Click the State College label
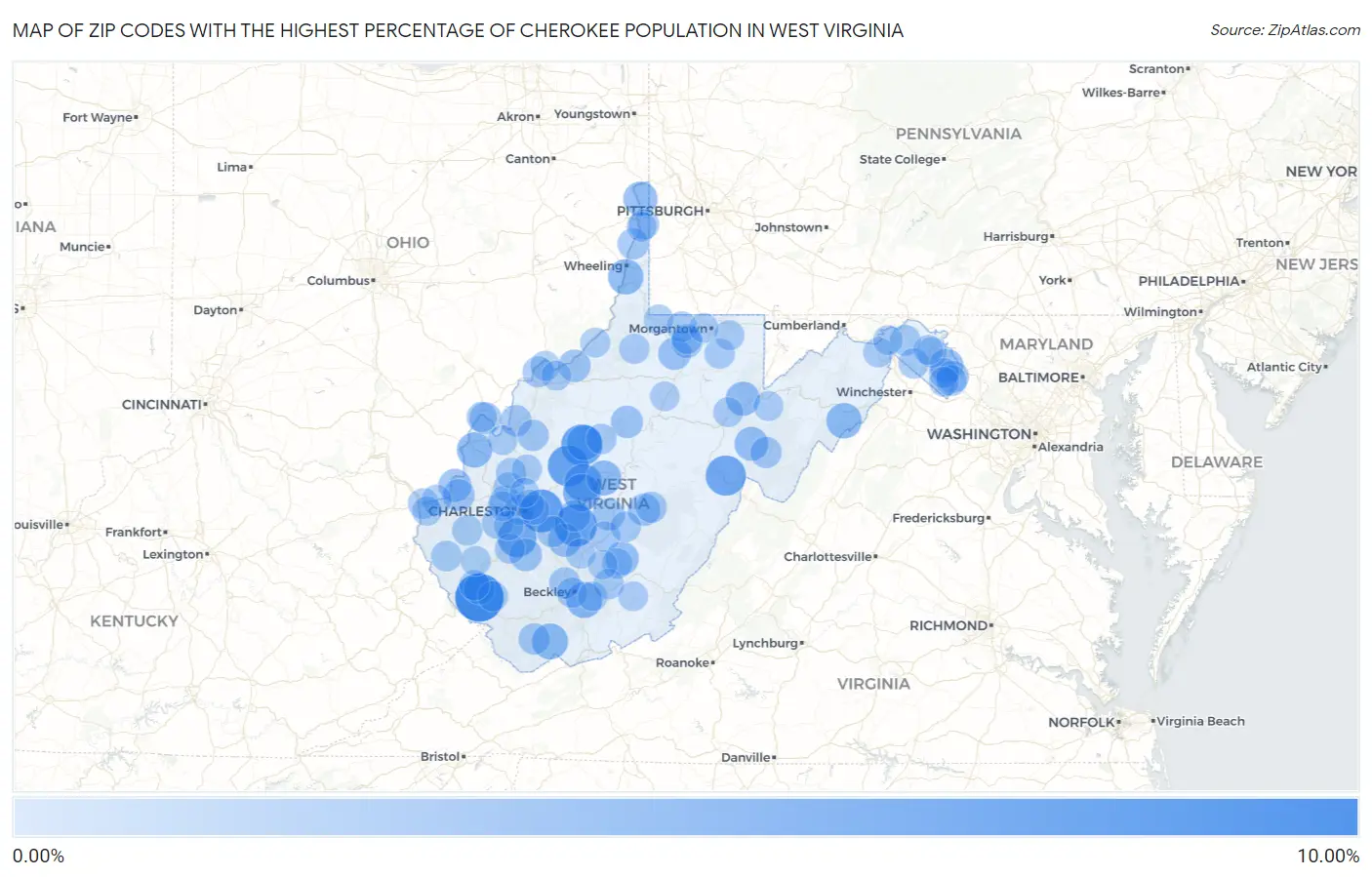This screenshot has height=877, width=1372. tap(901, 159)
